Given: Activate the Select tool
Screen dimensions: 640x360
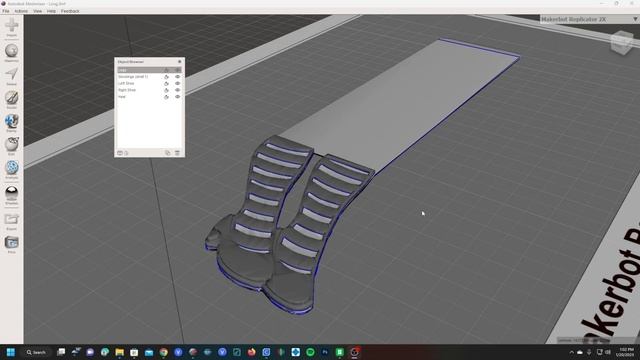Looking at the screenshot, I should (x=11, y=76).
